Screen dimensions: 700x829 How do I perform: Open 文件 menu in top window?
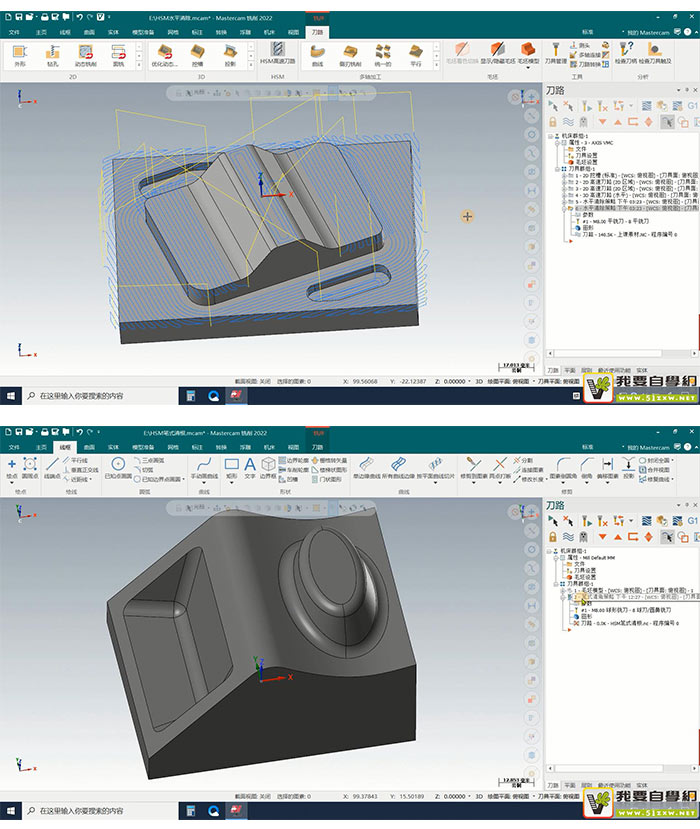[14, 33]
